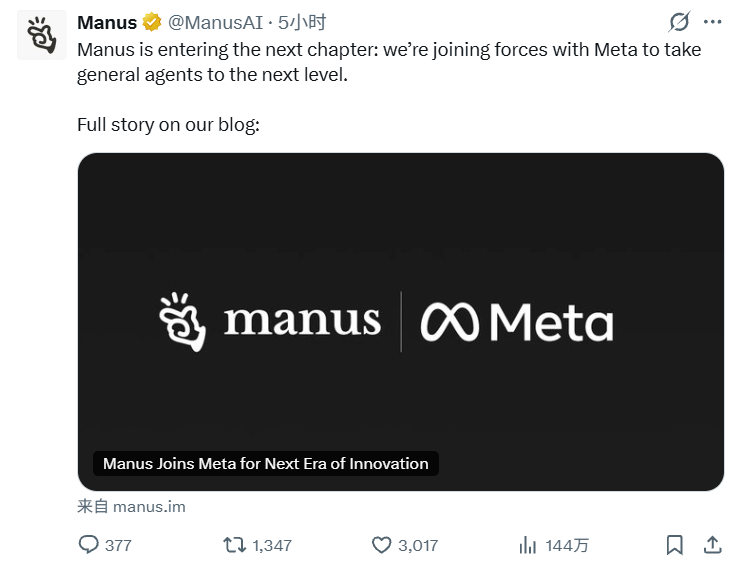Click the 377 replies count

(x=118, y=545)
